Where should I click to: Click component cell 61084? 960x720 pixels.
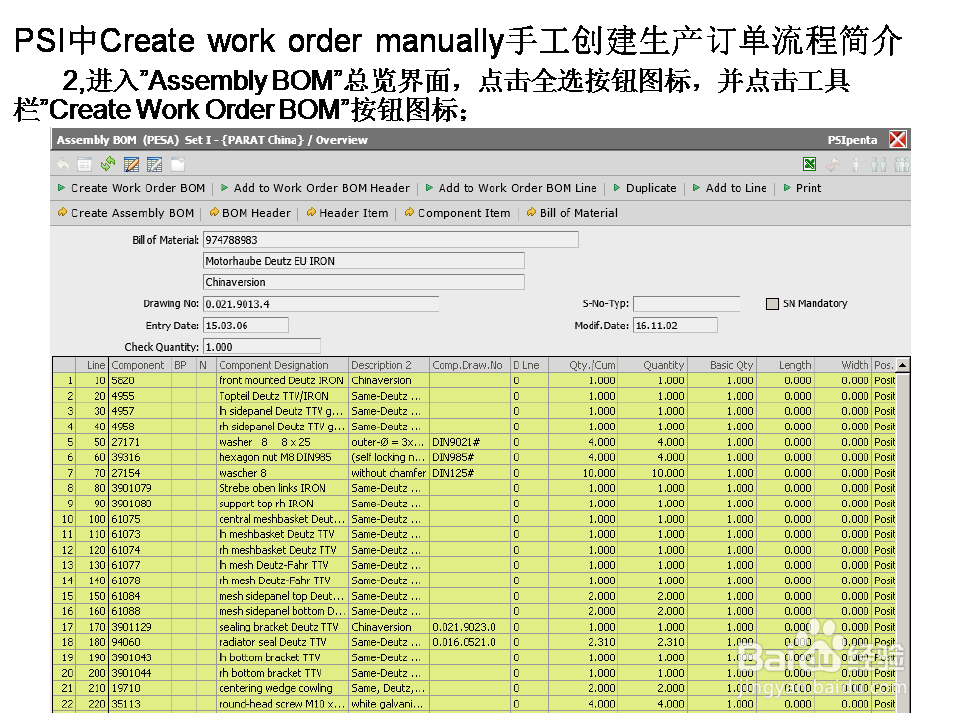point(140,596)
